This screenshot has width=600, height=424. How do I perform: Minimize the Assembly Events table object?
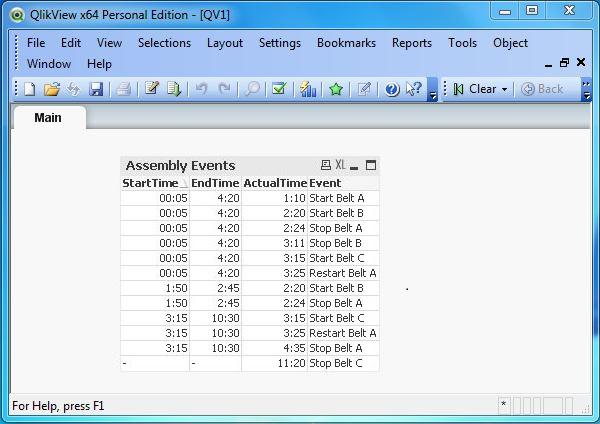(354, 166)
